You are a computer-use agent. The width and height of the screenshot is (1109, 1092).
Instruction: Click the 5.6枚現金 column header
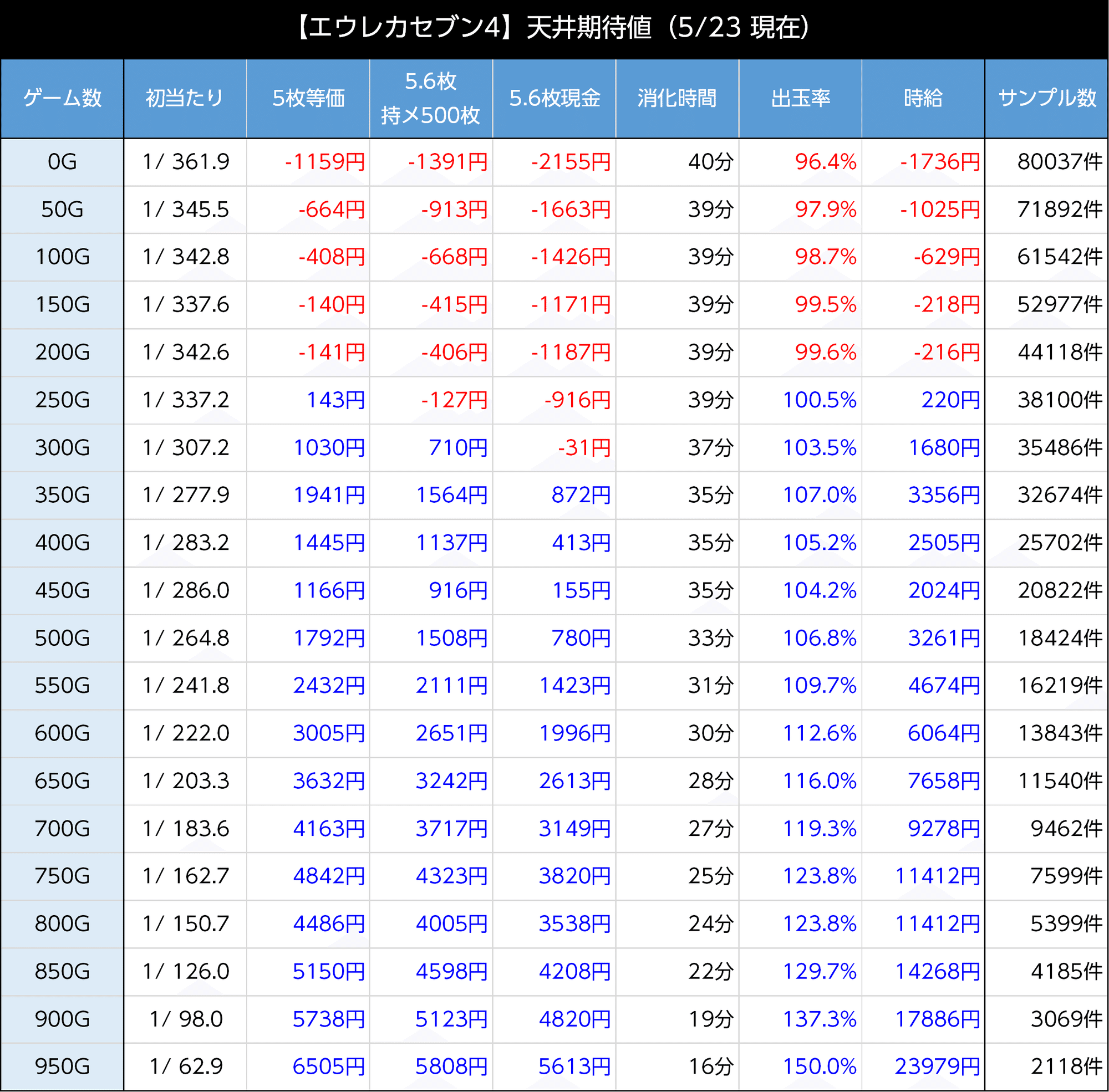(554, 98)
